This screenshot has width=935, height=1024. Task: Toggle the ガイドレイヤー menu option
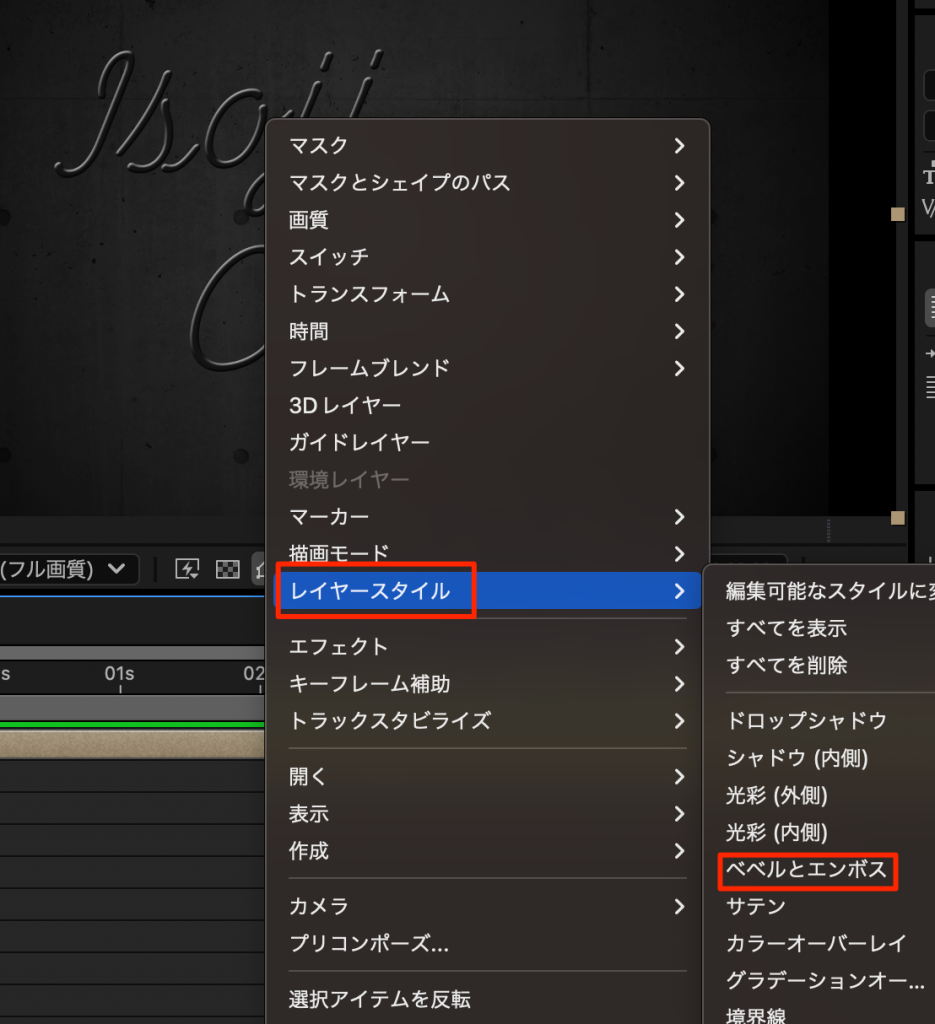359,442
